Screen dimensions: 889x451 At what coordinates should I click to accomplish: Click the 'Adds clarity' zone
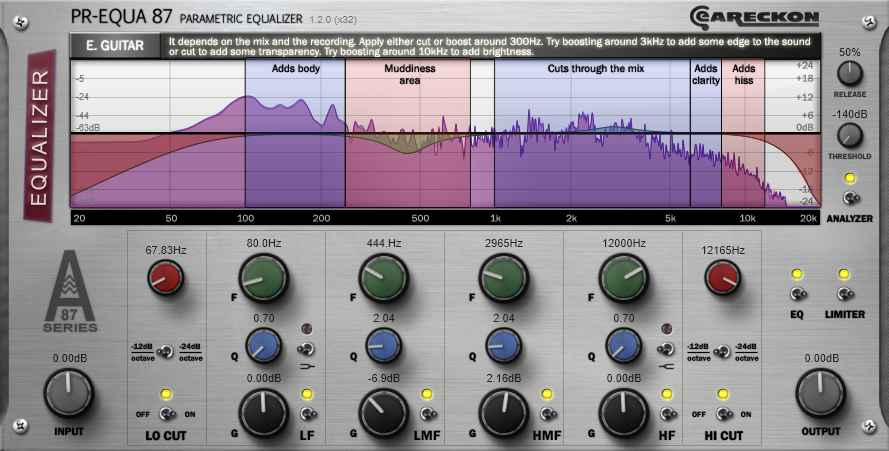click(706, 133)
